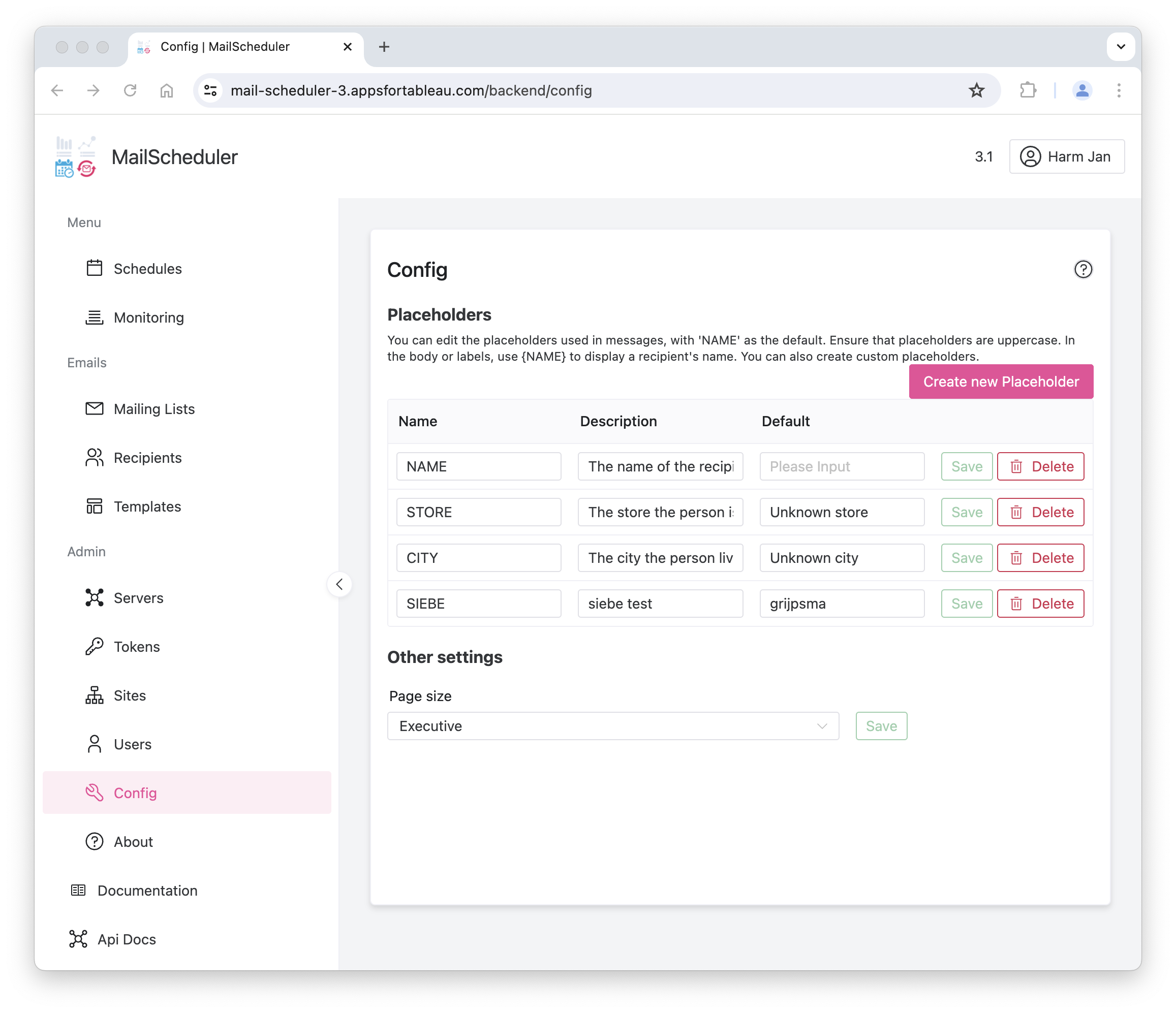Click the Recipients people icon
Screen dimensions: 1176x1013
pos(94,457)
